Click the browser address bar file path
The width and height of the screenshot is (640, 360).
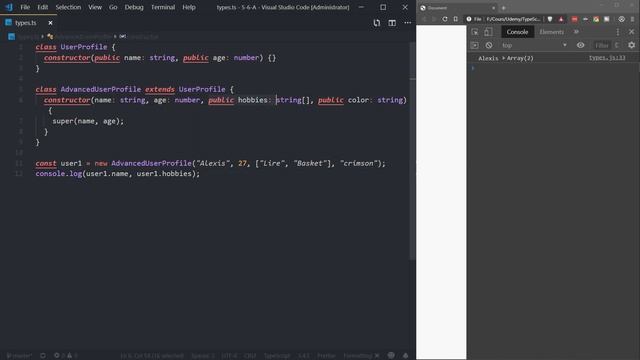pos(513,19)
